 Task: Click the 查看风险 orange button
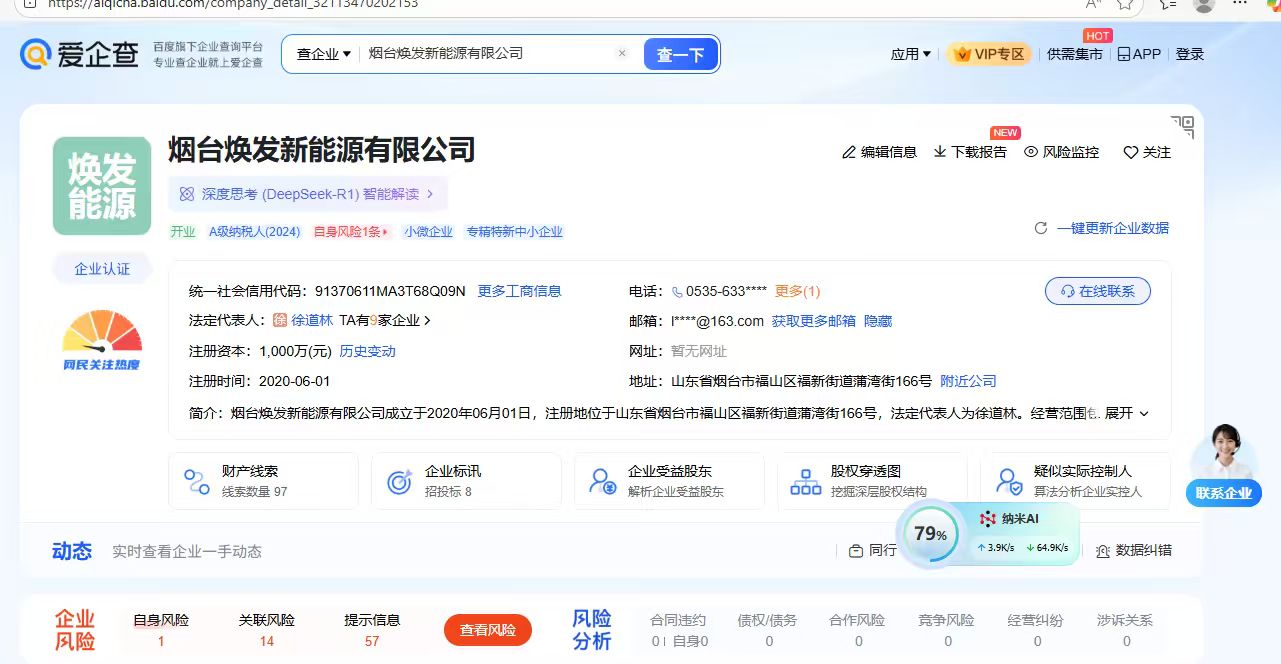[488, 630]
